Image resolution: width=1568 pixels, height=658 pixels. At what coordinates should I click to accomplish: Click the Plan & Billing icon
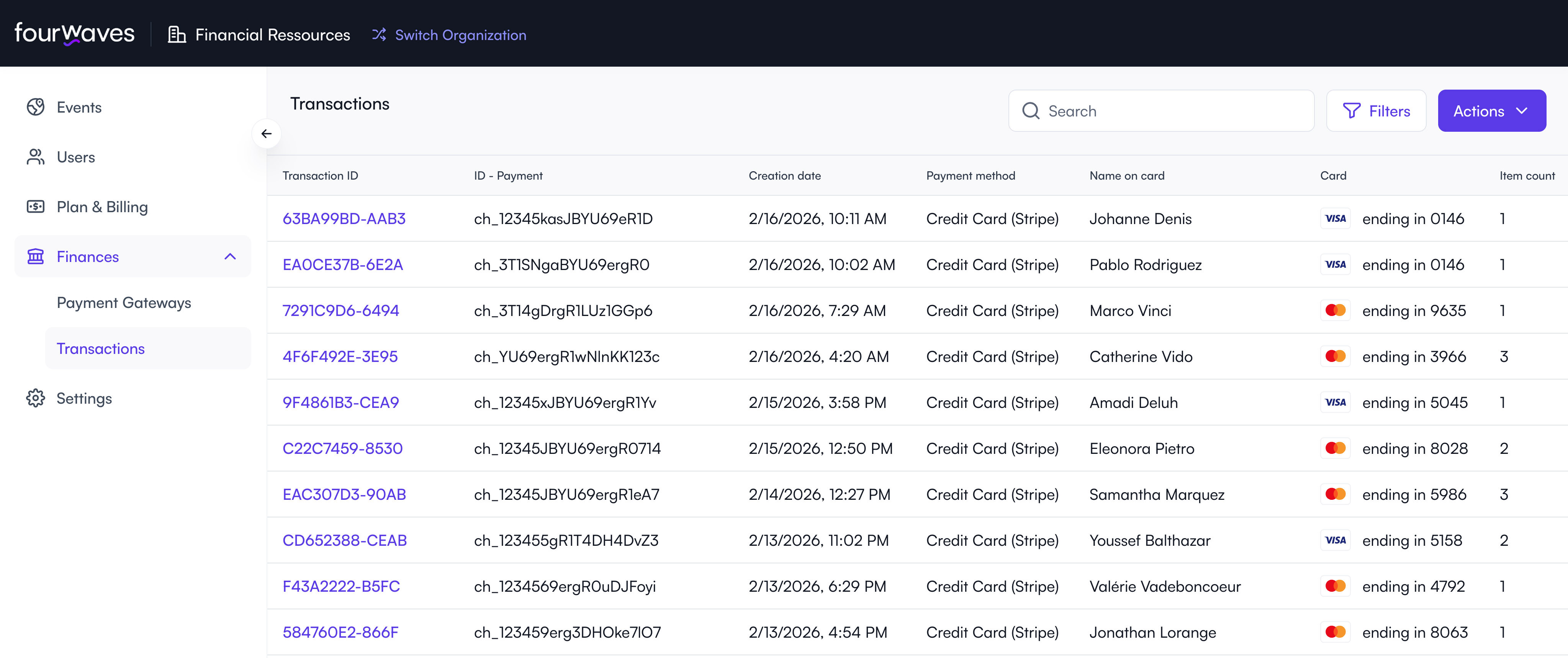(35, 206)
